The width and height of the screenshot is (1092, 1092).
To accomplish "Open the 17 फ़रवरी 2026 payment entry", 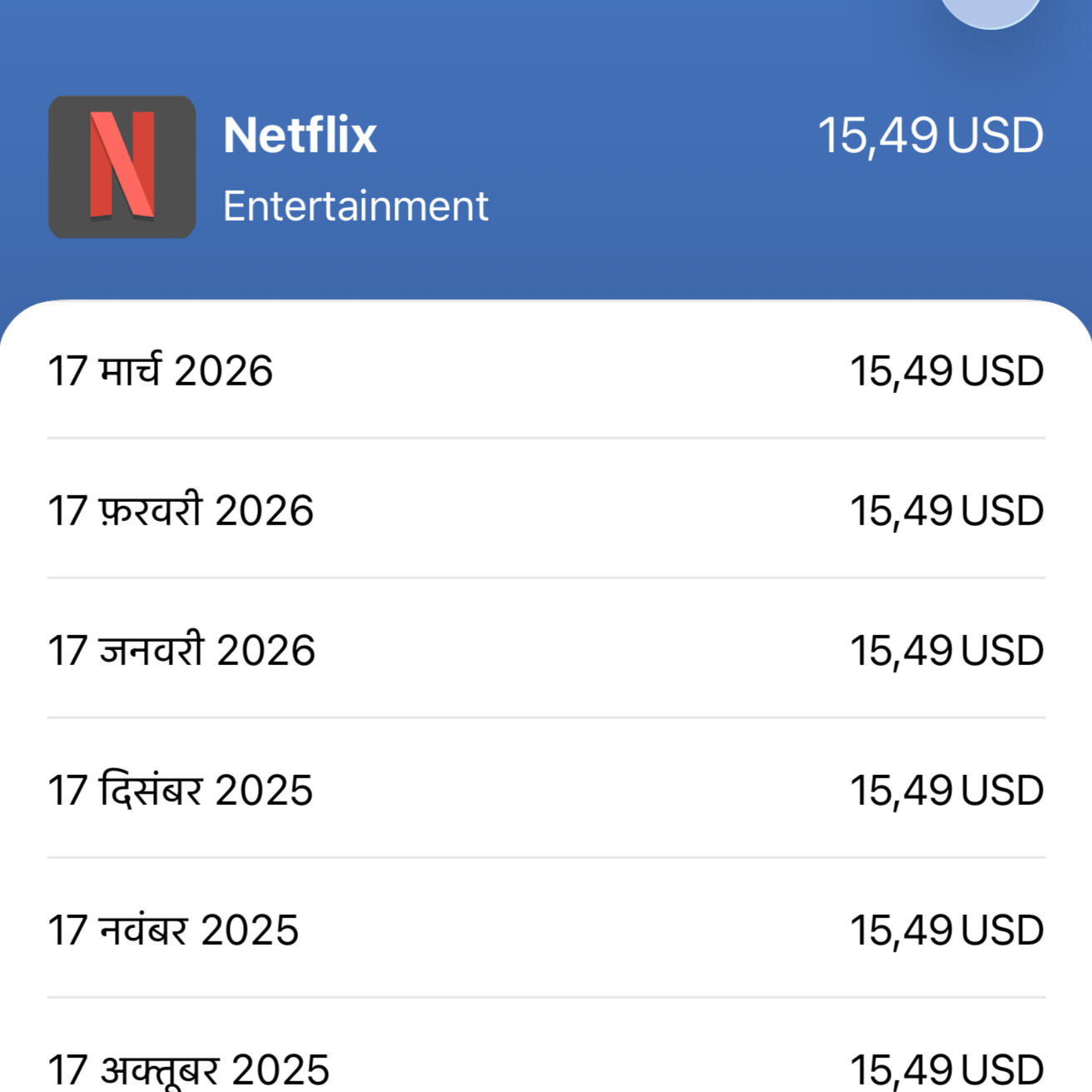I will click(181, 511).
